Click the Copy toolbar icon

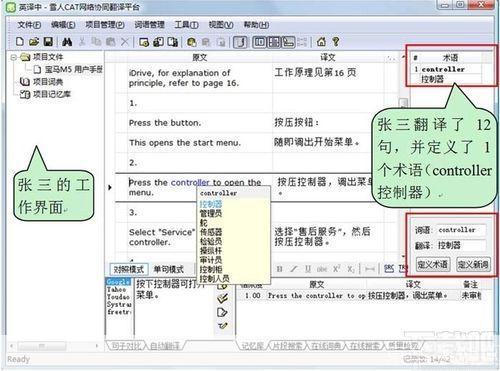[x=96, y=42]
